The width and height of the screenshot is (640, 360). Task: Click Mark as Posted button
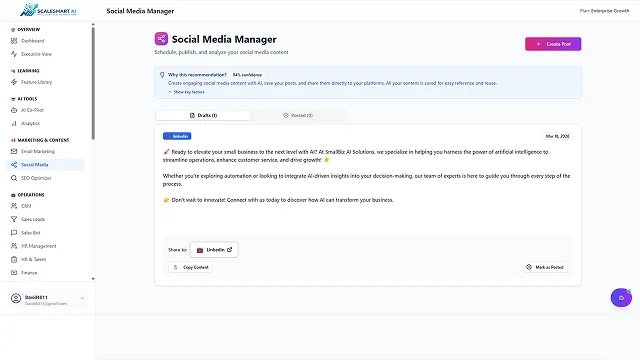545,267
